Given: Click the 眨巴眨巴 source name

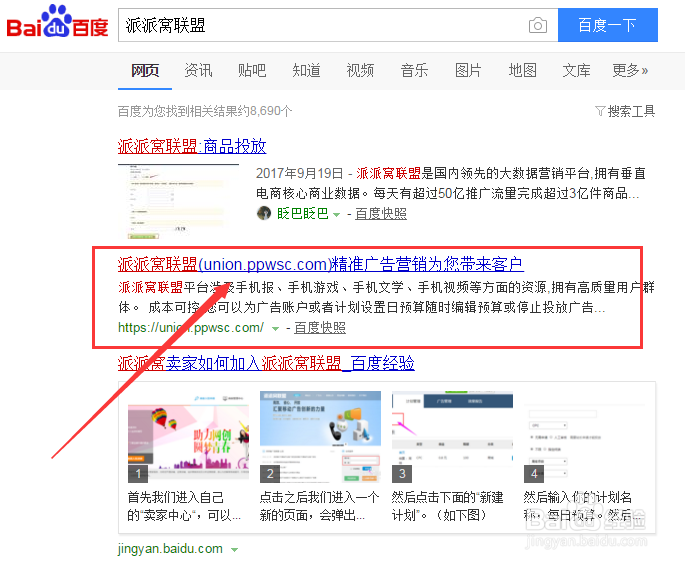Looking at the screenshot, I should [302, 213].
